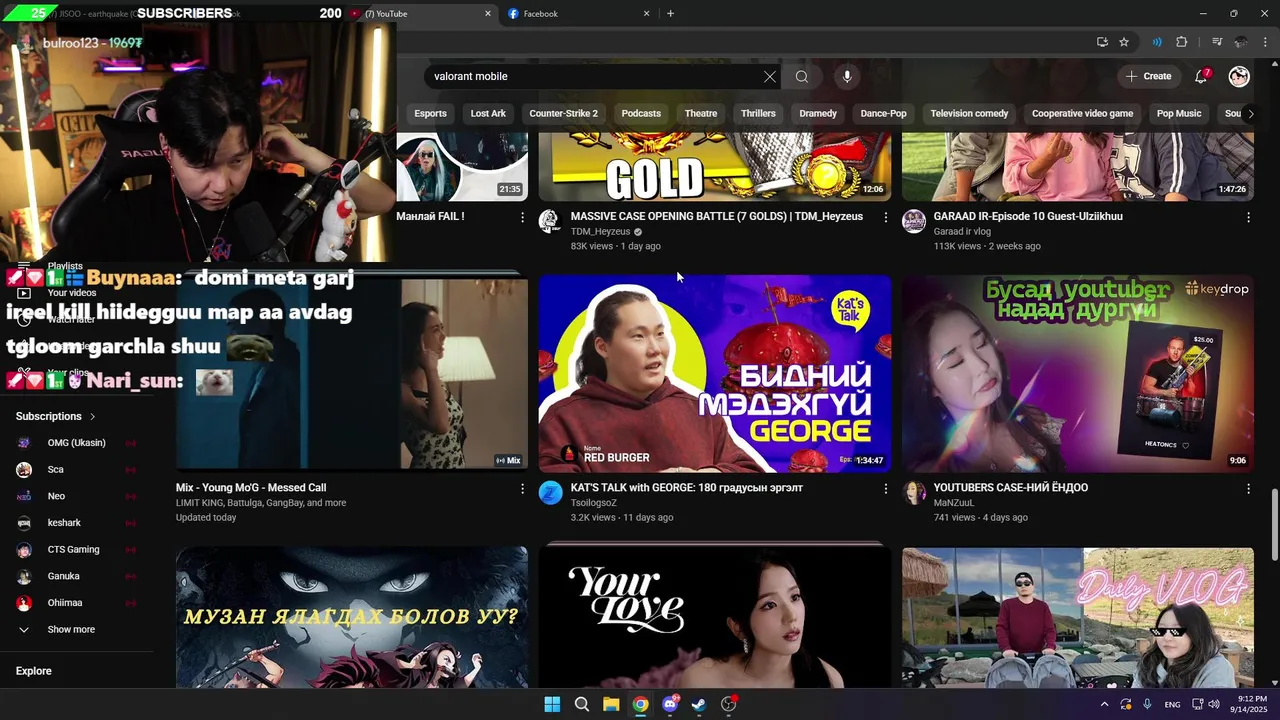Open Windows taskbar search
Screen dimensions: 1280x720
(581, 704)
